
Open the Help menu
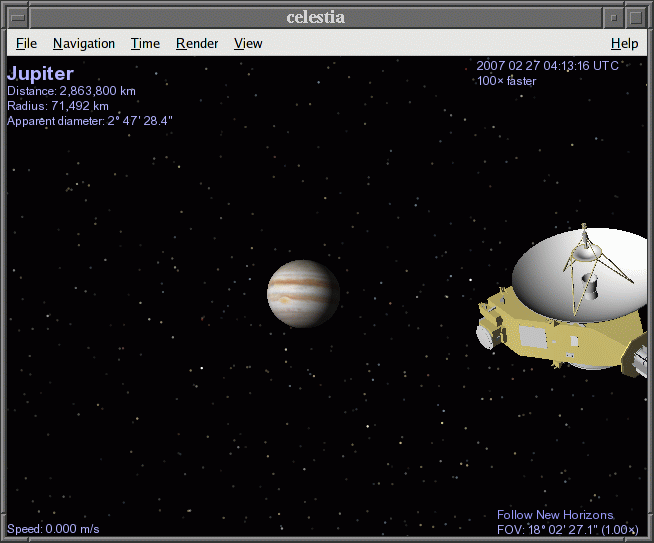pos(624,43)
